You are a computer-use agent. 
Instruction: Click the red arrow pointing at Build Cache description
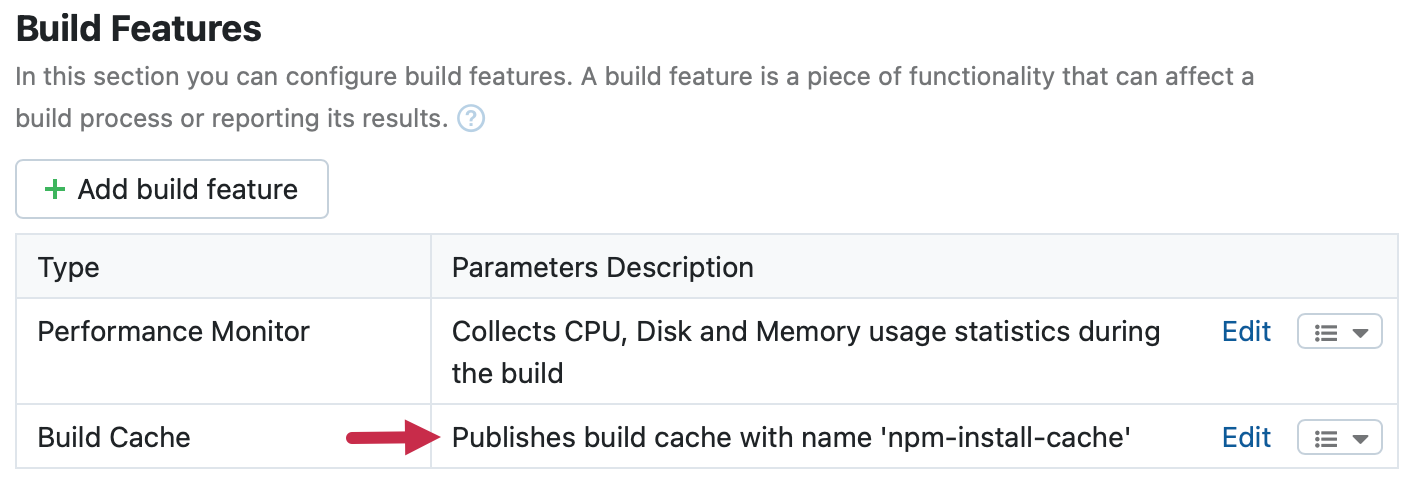(x=391, y=437)
